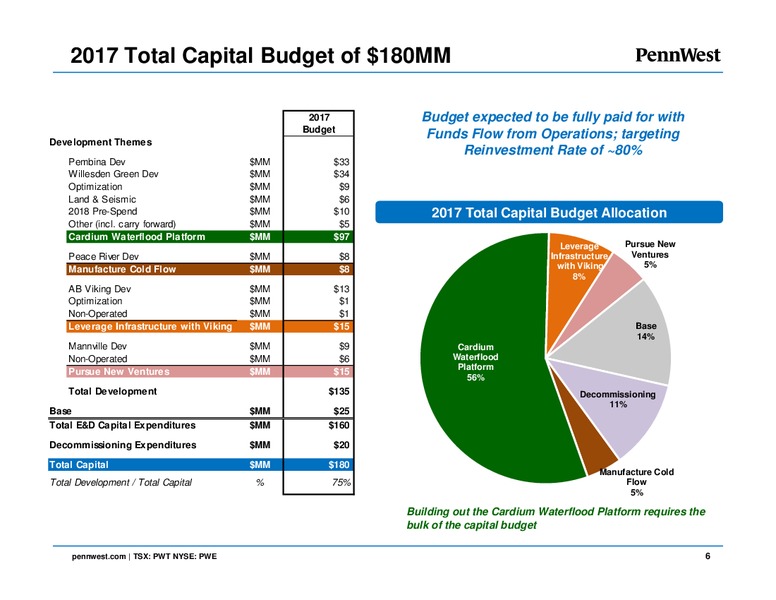
Task: Click the '75%' ratio value
Action: pyautogui.click(x=341, y=482)
